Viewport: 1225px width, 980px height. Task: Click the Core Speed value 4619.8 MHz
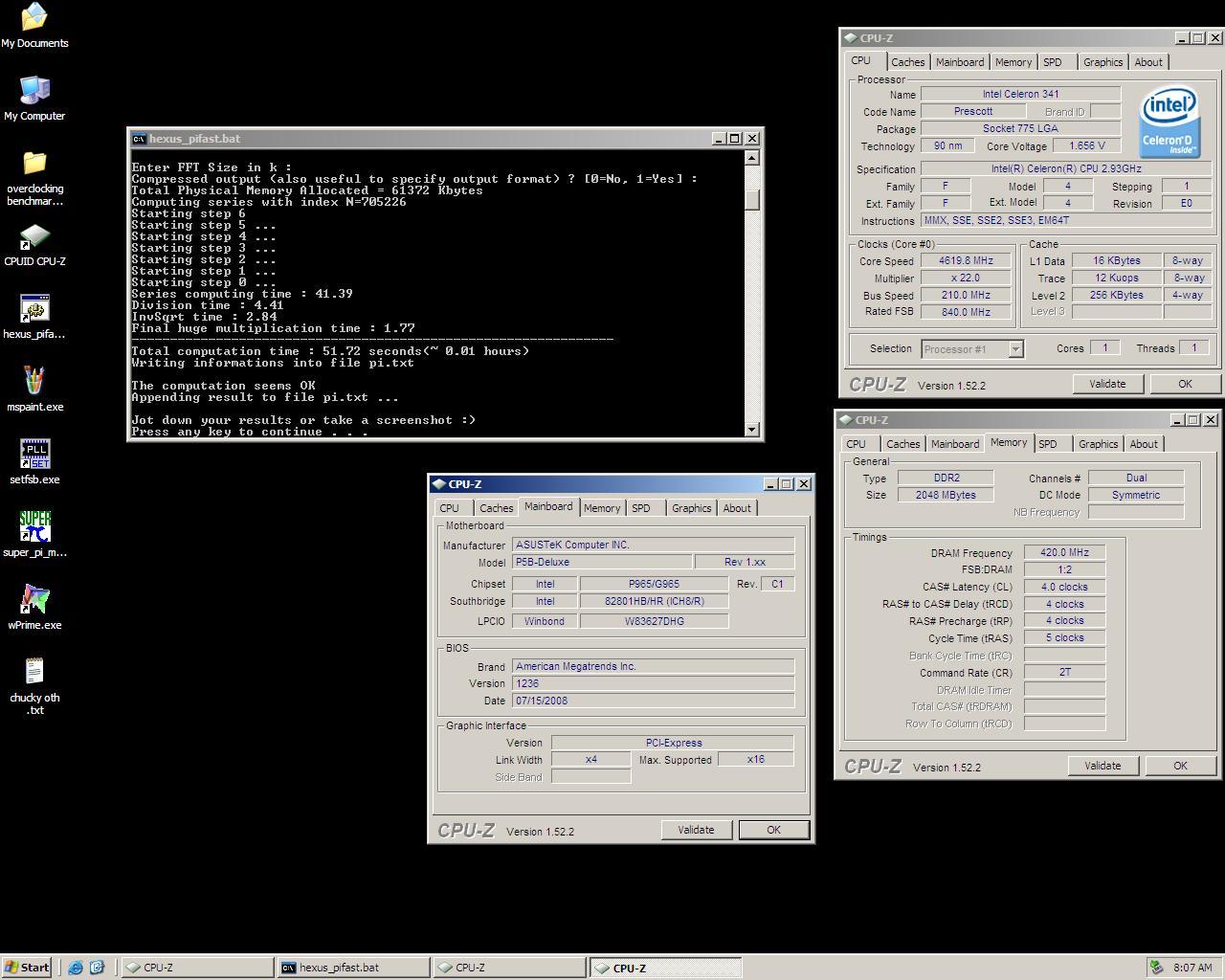(x=966, y=260)
